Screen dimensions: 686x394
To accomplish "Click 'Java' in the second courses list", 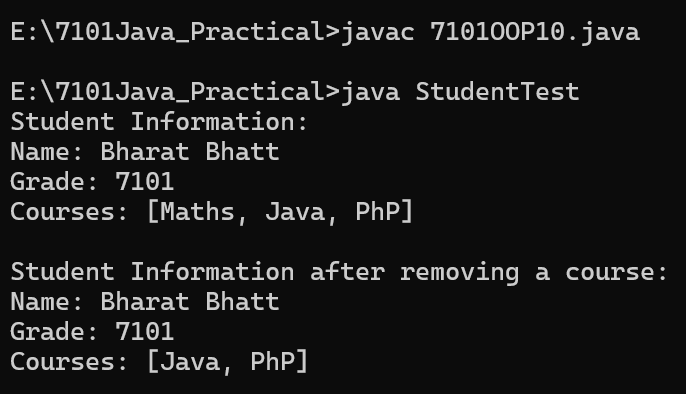I will (x=190, y=362).
